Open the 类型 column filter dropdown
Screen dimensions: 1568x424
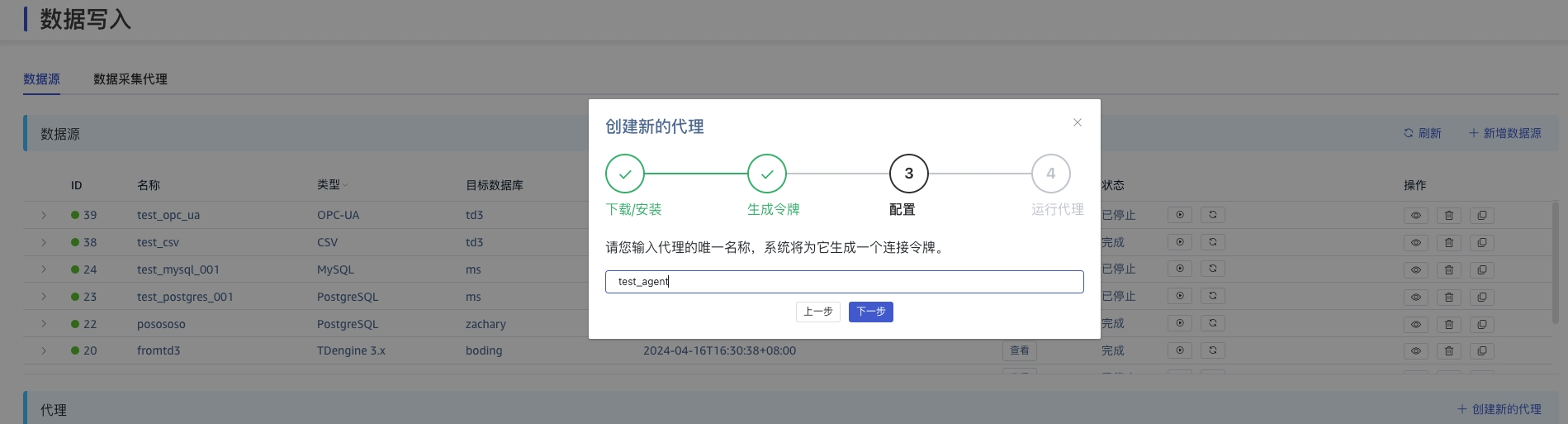[x=345, y=185]
